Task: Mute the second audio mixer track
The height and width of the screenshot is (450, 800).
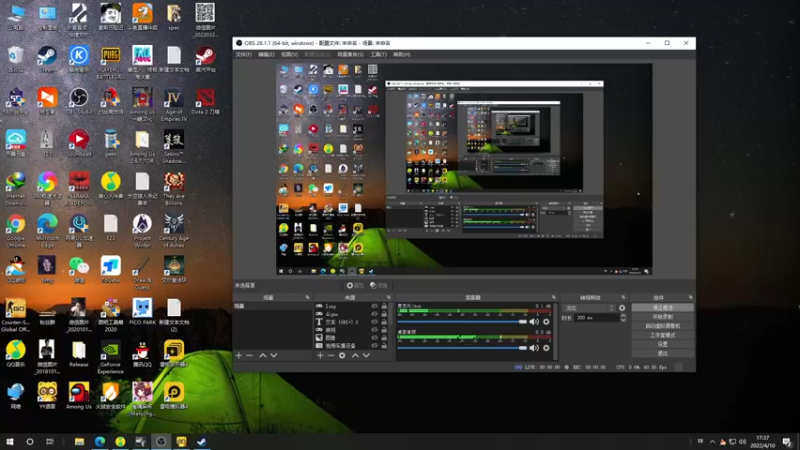Action: click(534, 347)
